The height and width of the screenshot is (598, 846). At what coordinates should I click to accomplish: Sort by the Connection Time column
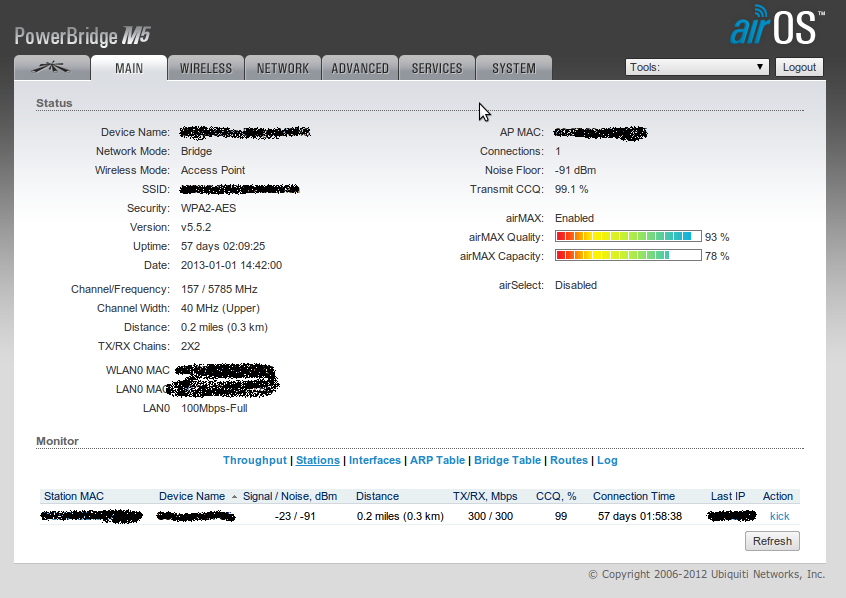click(634, 497)
